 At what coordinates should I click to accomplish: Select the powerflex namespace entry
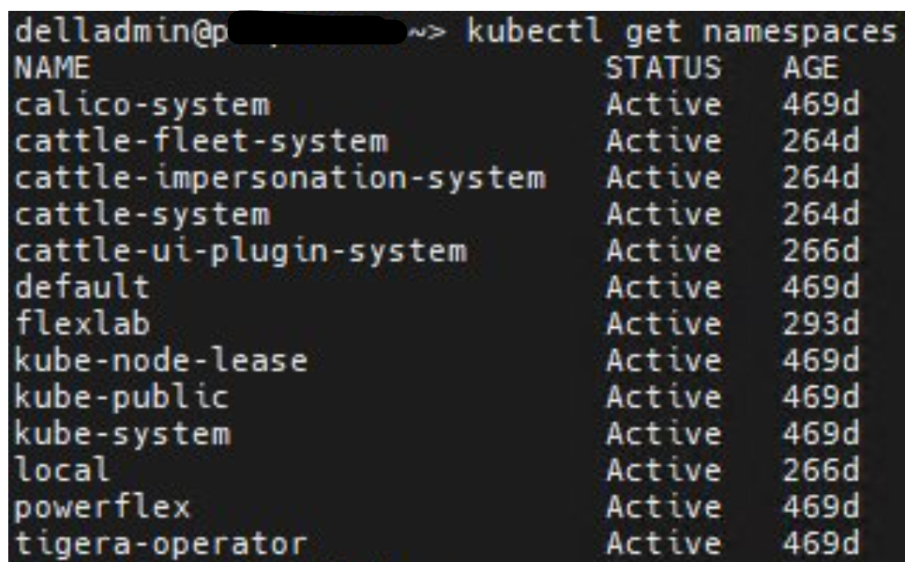(102, 508)
